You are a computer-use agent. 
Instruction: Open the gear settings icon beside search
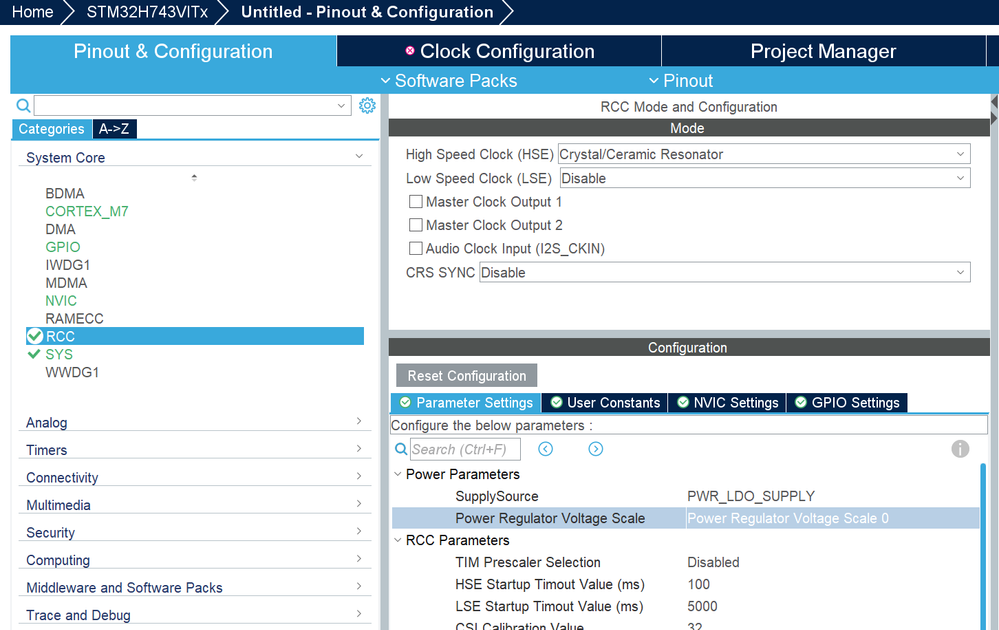(367, 105)
